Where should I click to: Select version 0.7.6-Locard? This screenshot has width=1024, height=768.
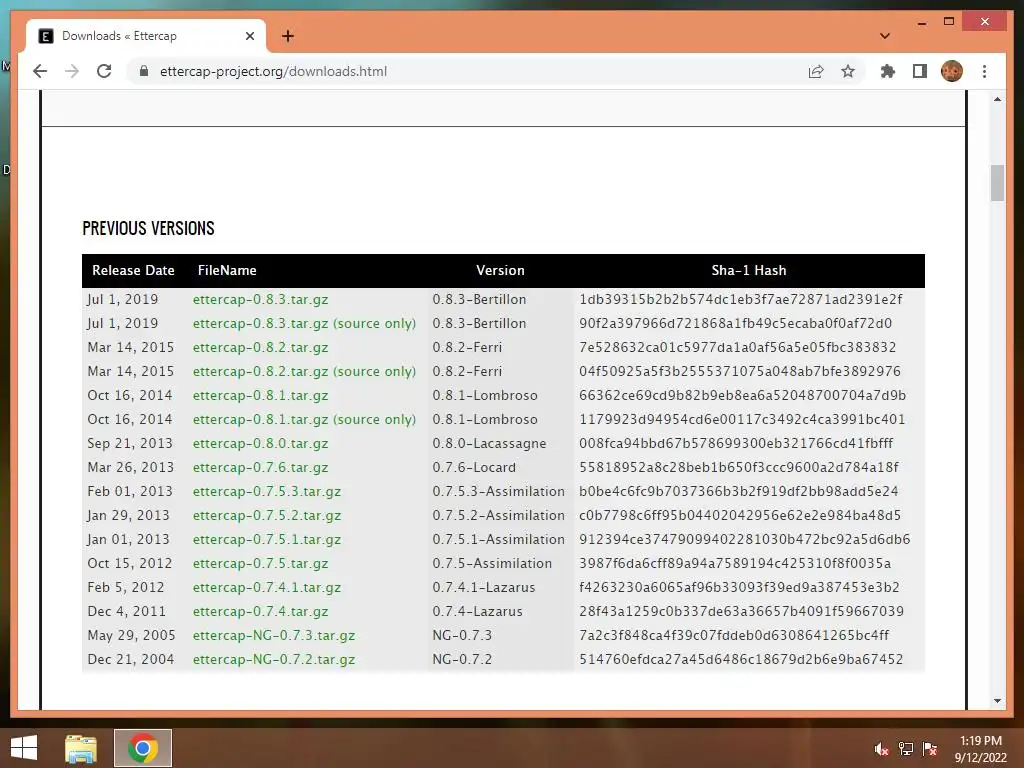474,468
